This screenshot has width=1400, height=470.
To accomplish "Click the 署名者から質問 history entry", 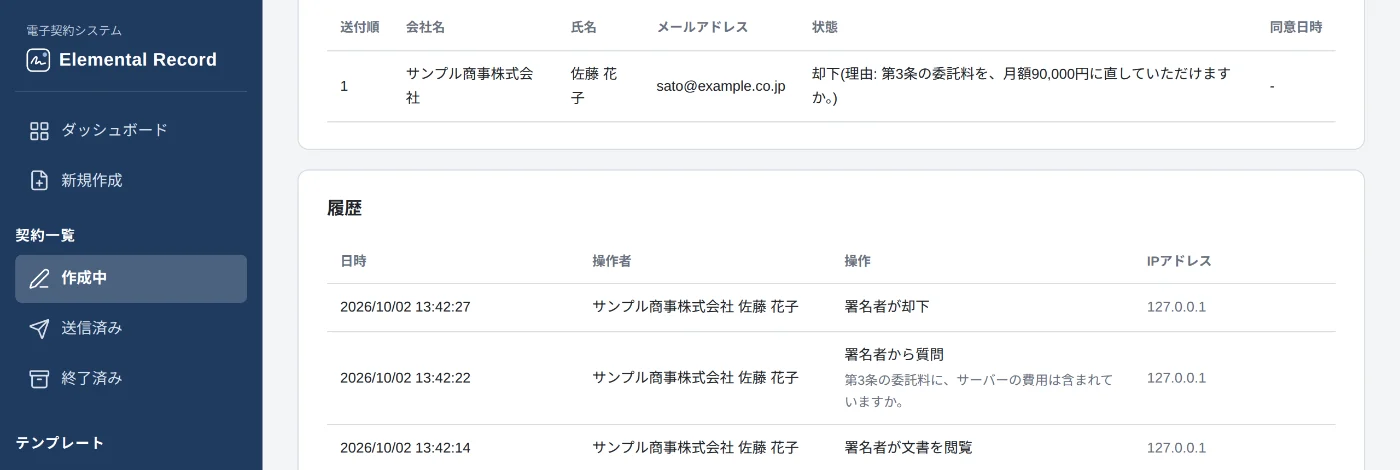I will click(894, 354).
